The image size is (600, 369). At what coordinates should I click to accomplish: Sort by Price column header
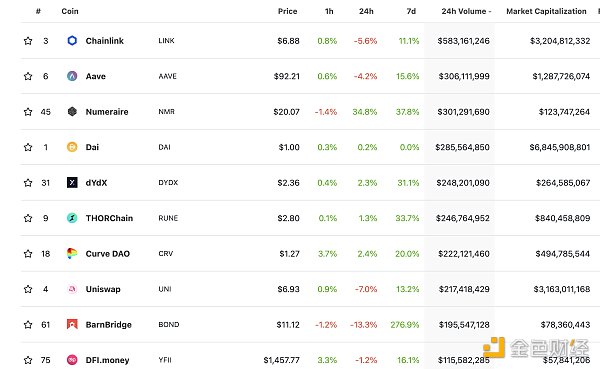tap(287, 11)
